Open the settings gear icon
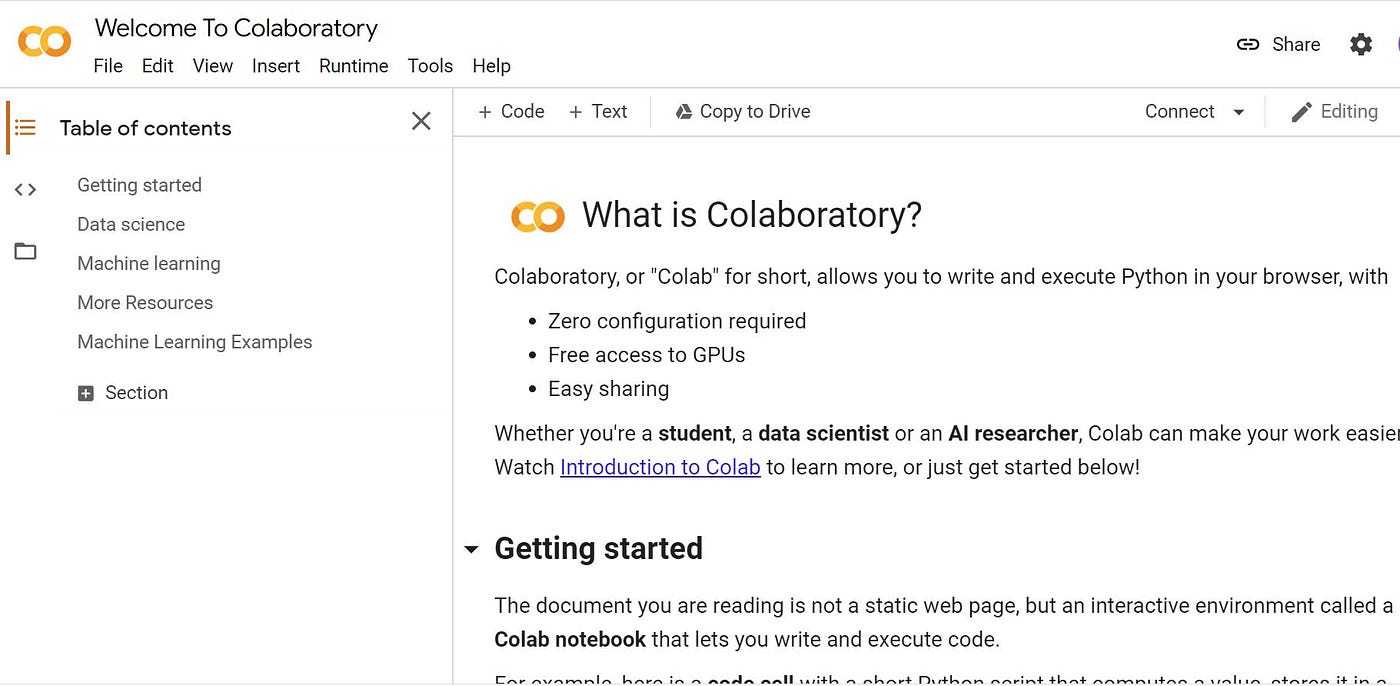This screenshot has height=686, width=1400. point(1361,44)
